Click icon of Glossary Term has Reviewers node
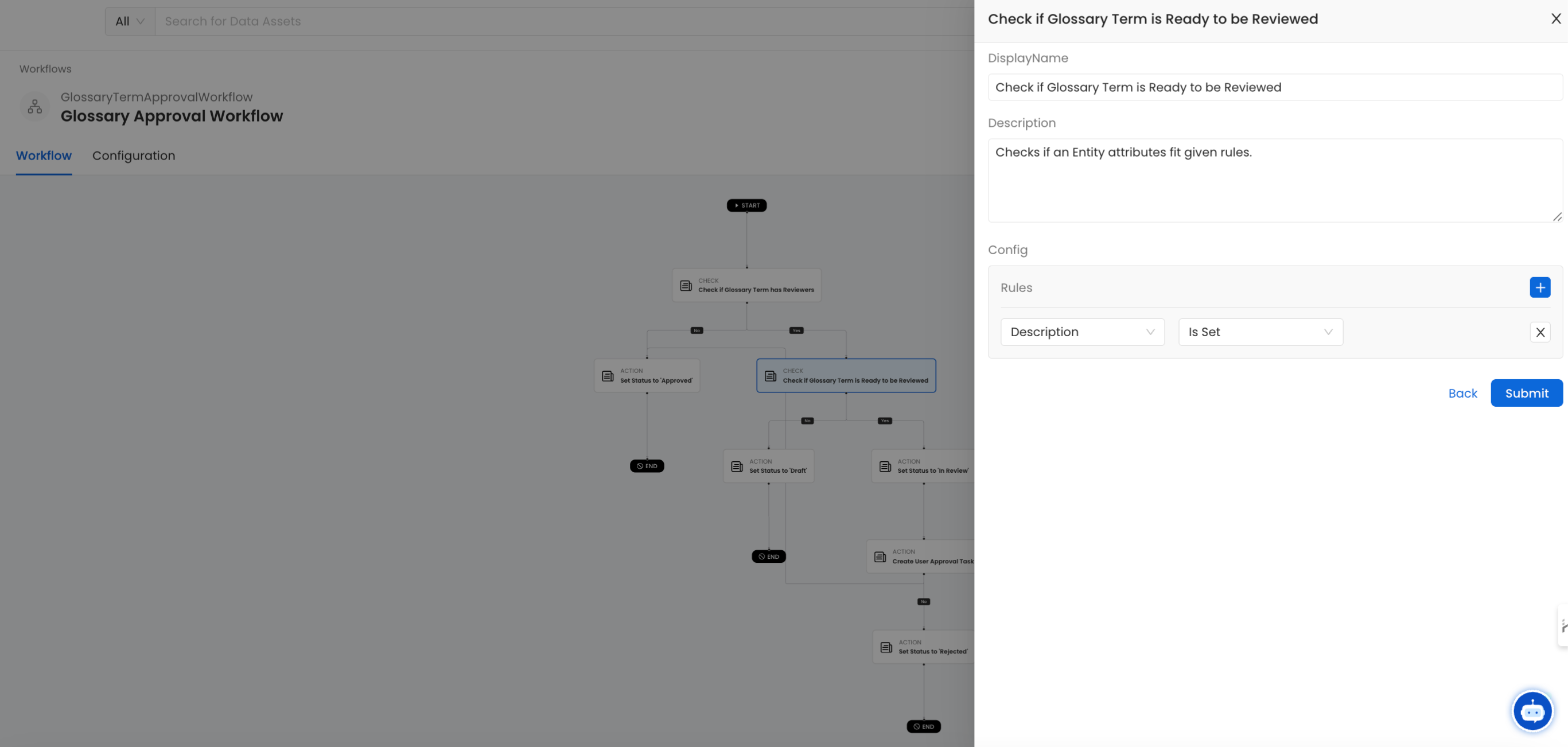The height and width of the screenshot is (747, 1568). 686,286
